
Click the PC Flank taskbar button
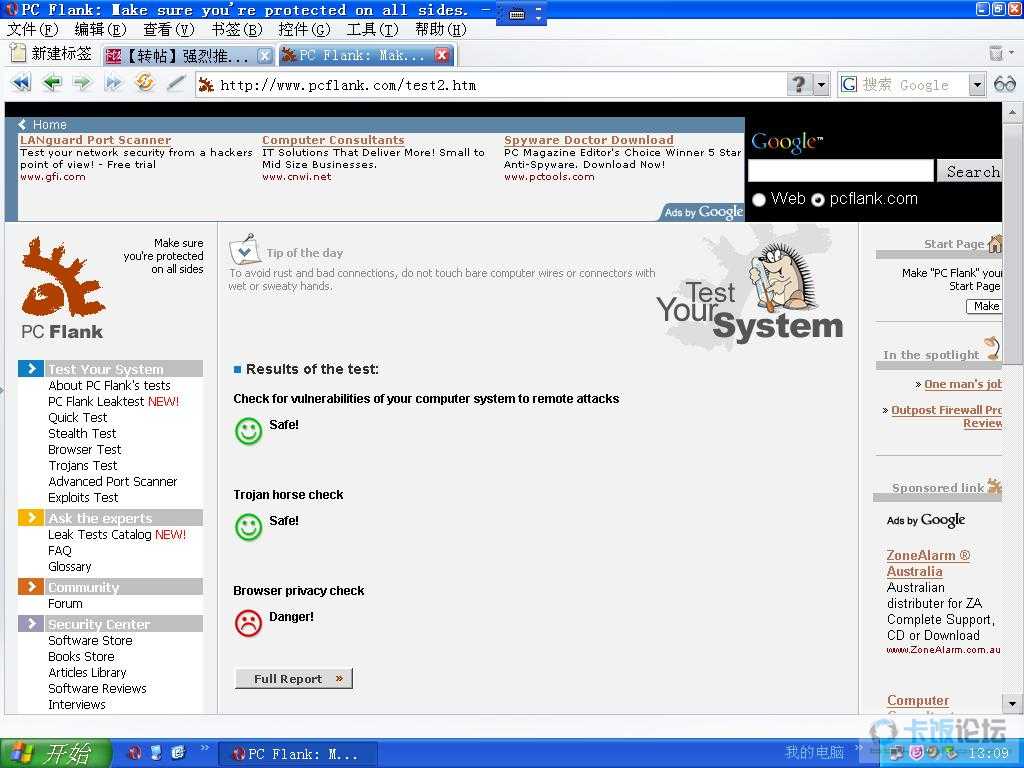(x=297, y=754)
